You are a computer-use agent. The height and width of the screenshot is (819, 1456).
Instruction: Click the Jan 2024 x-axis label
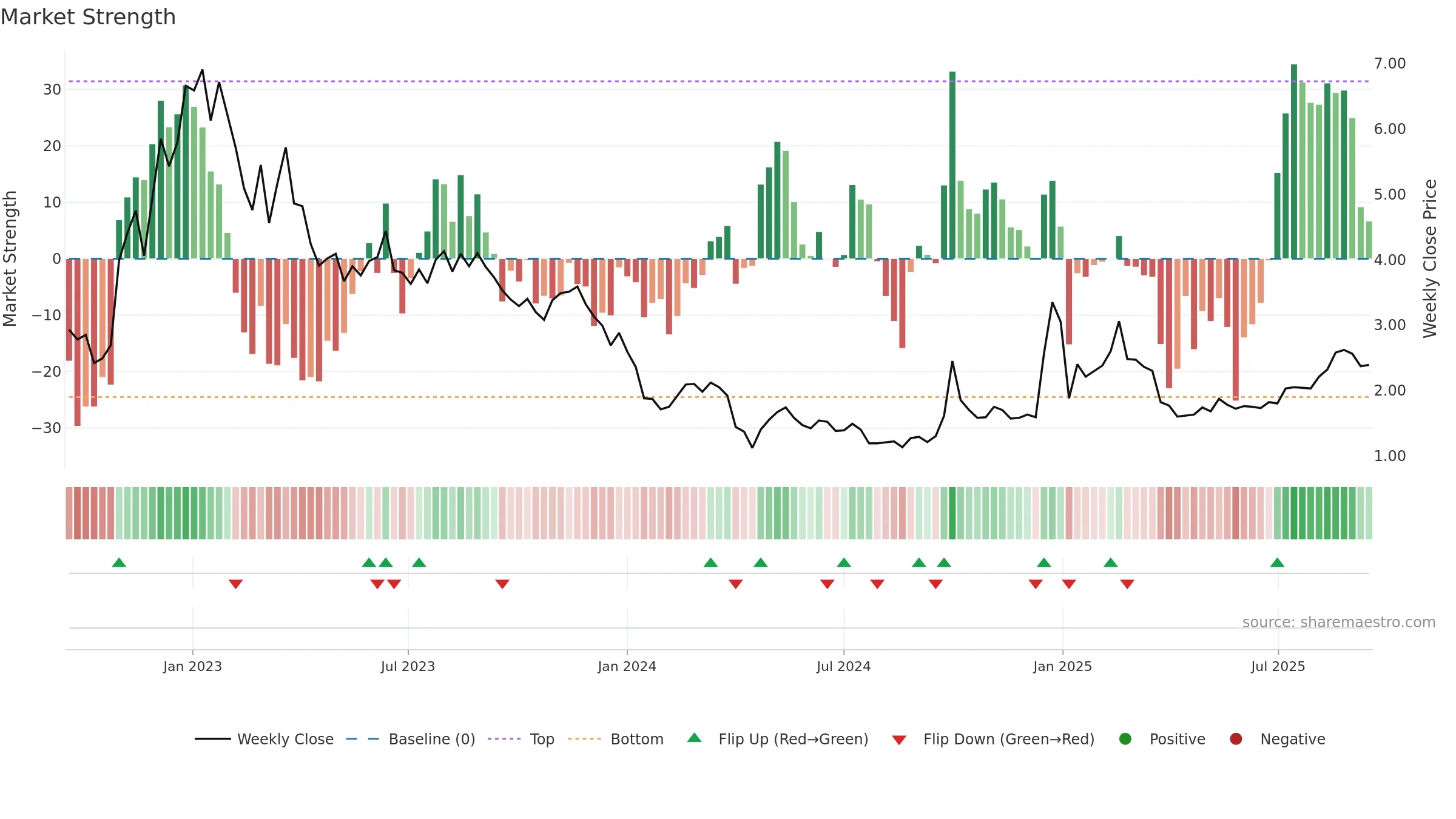(x=627, y=666)
